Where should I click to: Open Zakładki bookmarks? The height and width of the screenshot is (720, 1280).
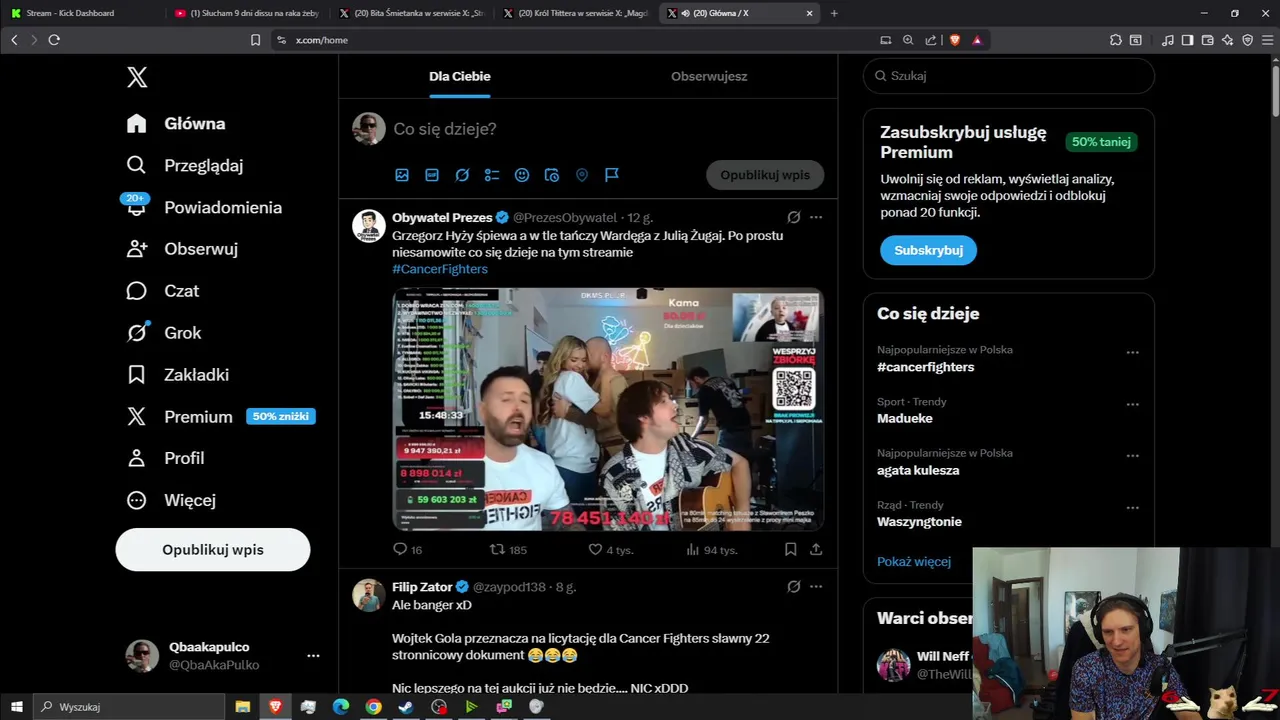(178, 375)
